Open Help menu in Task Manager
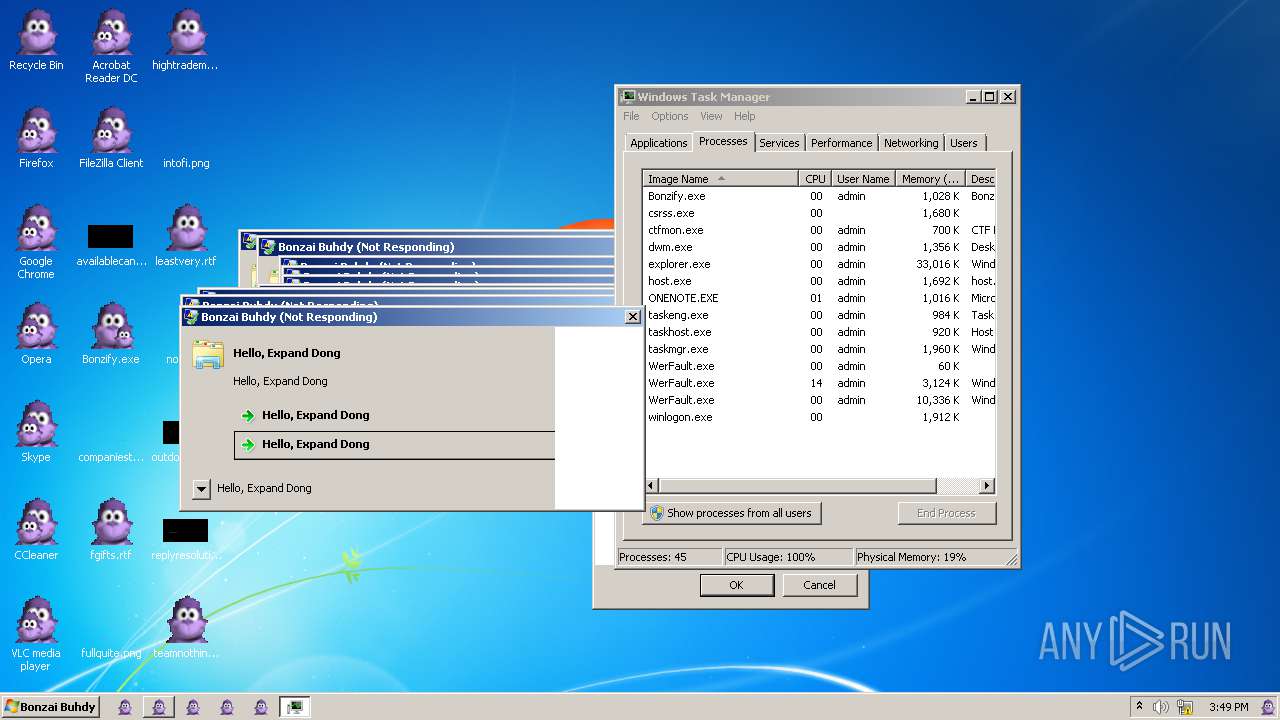This screenshot has width=1280, height=720. [745, 116]
